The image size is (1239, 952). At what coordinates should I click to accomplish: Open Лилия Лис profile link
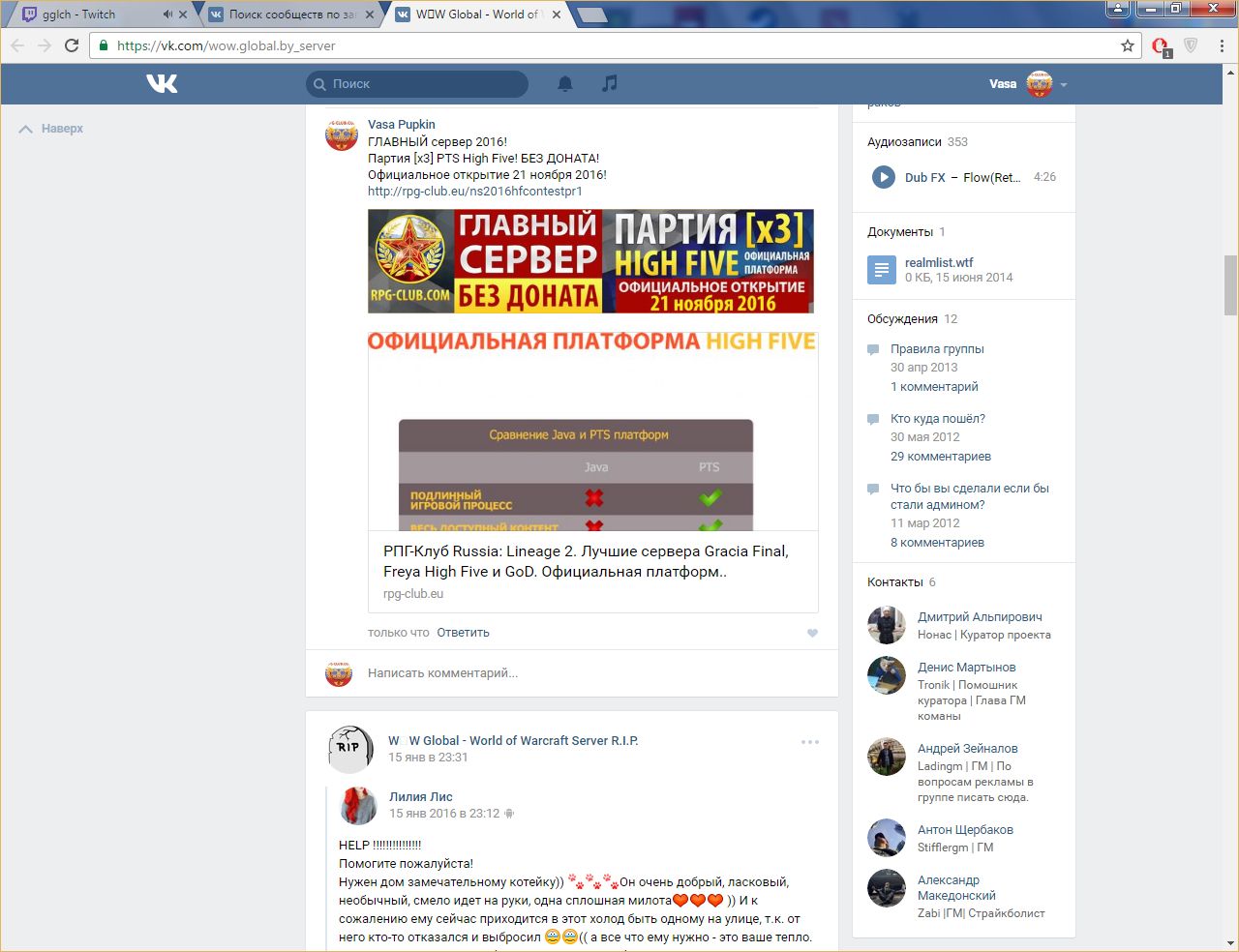pos(421,797)
